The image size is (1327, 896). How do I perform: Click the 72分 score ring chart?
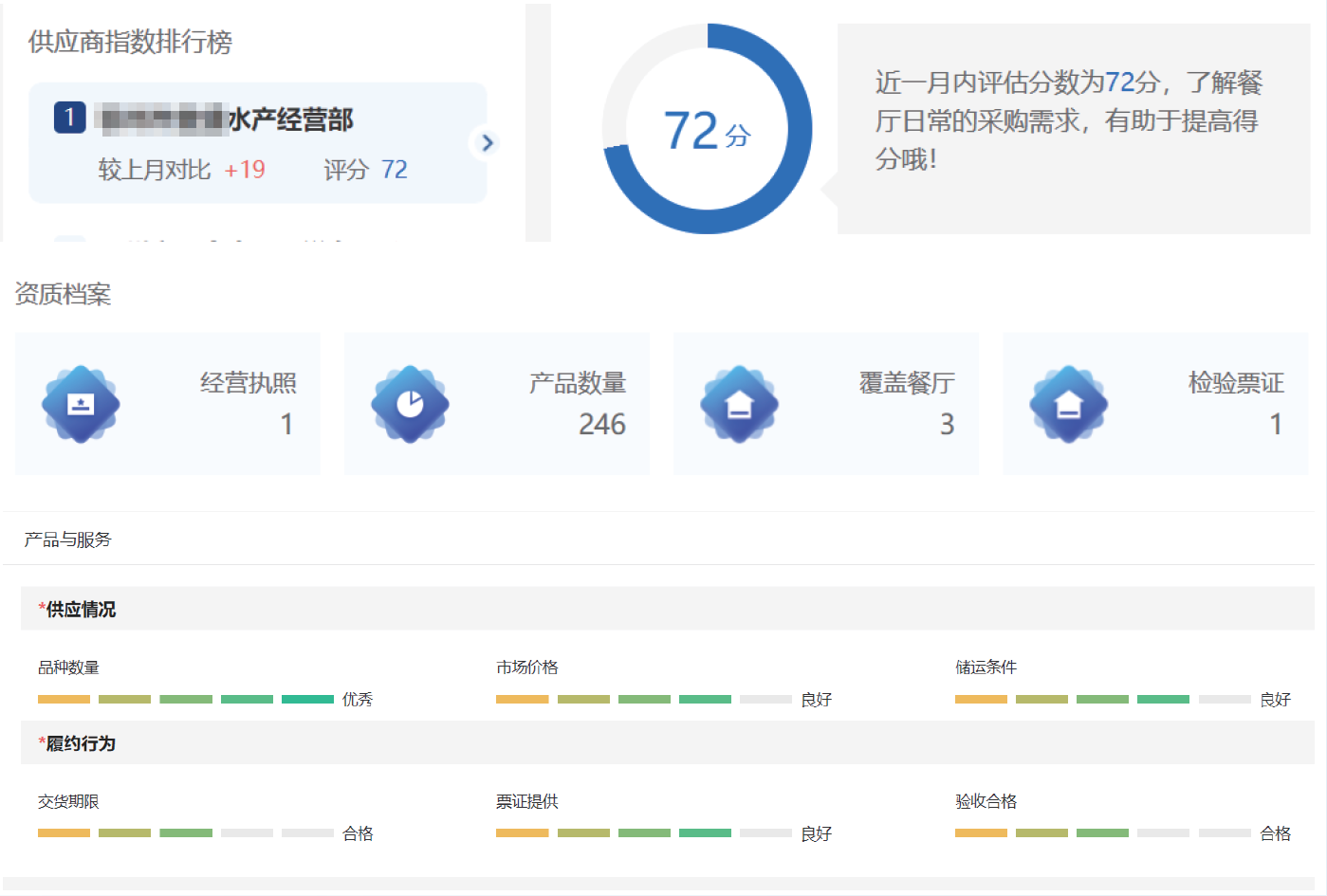click(x=707, y=129)
